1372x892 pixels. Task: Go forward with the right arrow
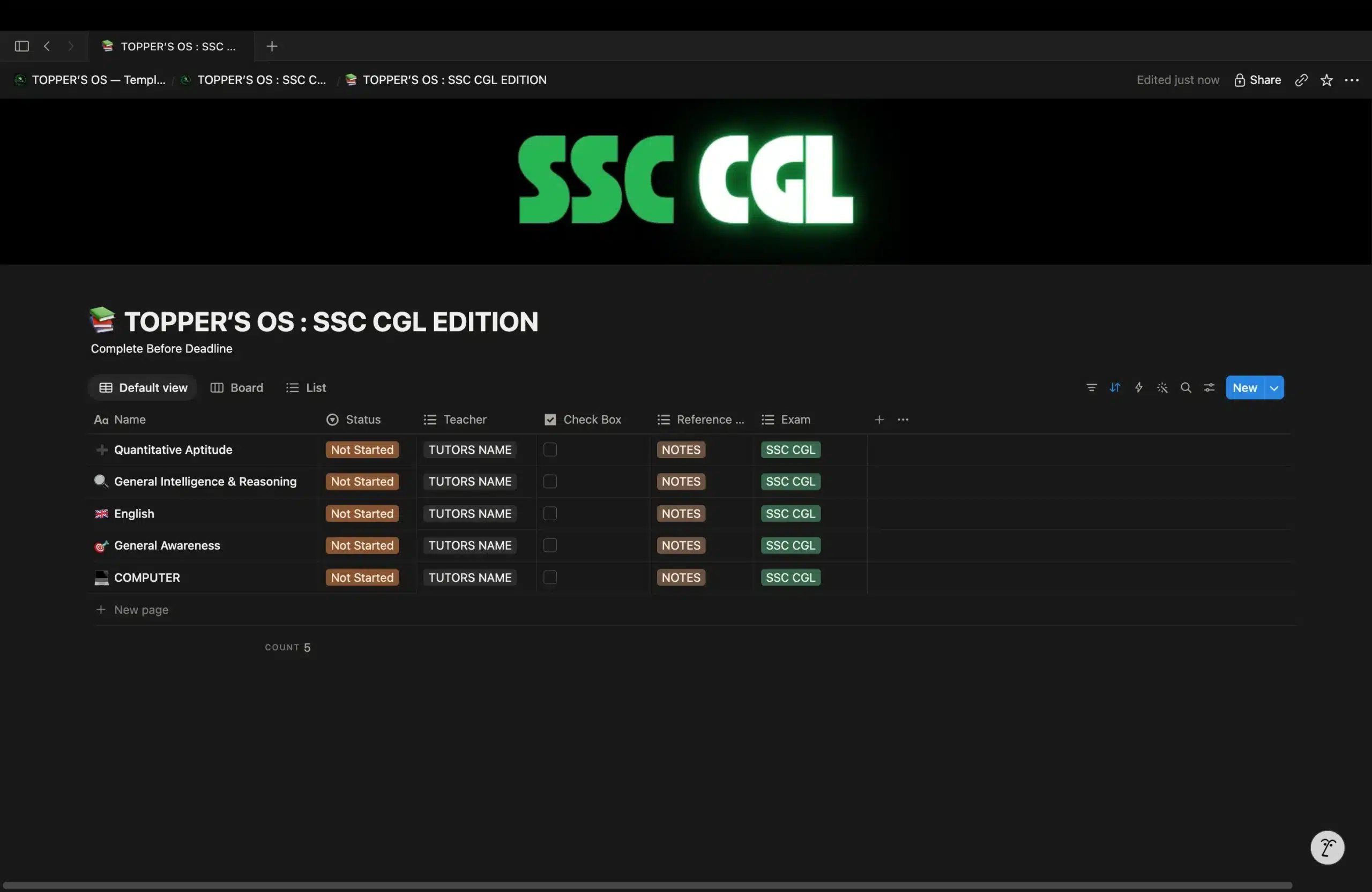click(x=70, y=46)
